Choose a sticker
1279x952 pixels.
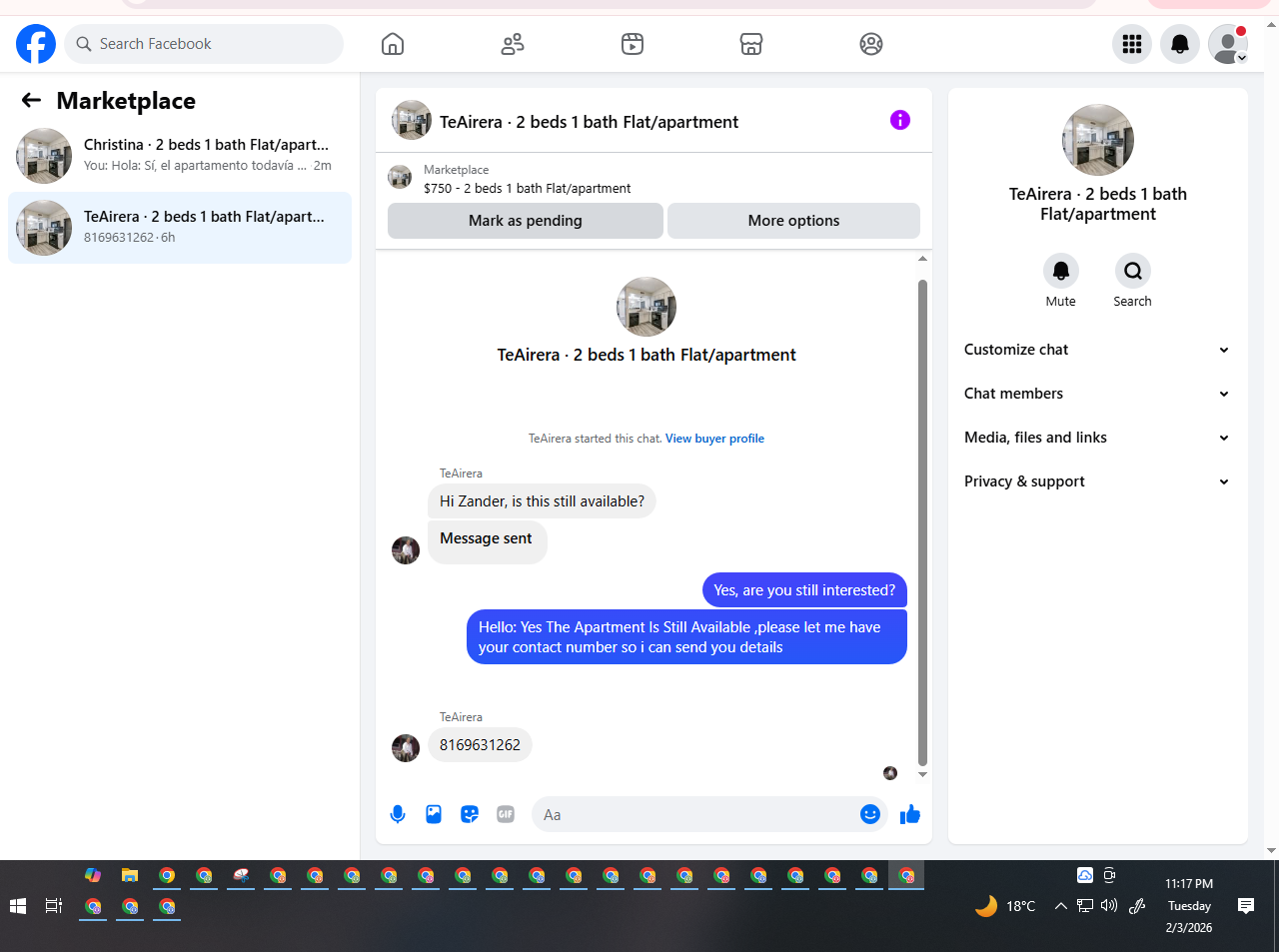pyautogui.click(x=470, y=814)
